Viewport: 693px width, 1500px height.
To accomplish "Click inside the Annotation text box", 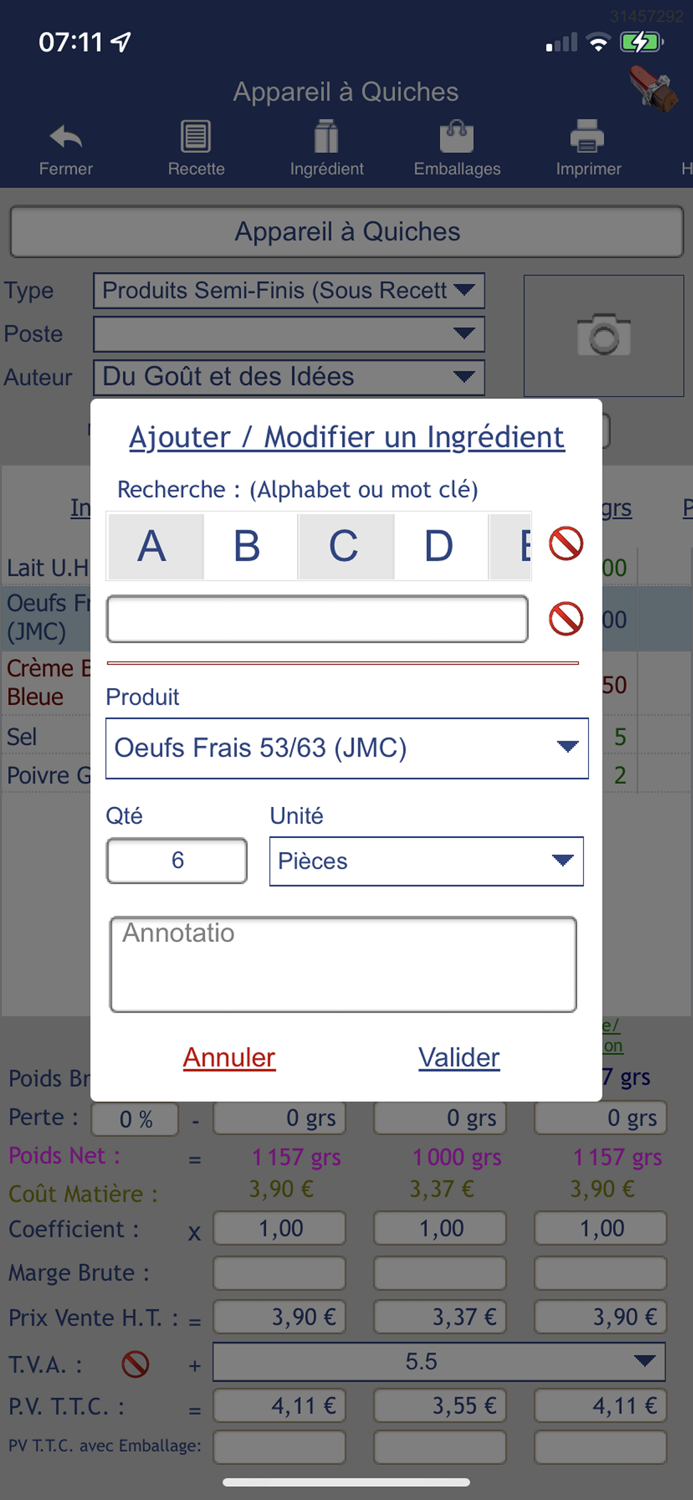I will pos(343,963).
